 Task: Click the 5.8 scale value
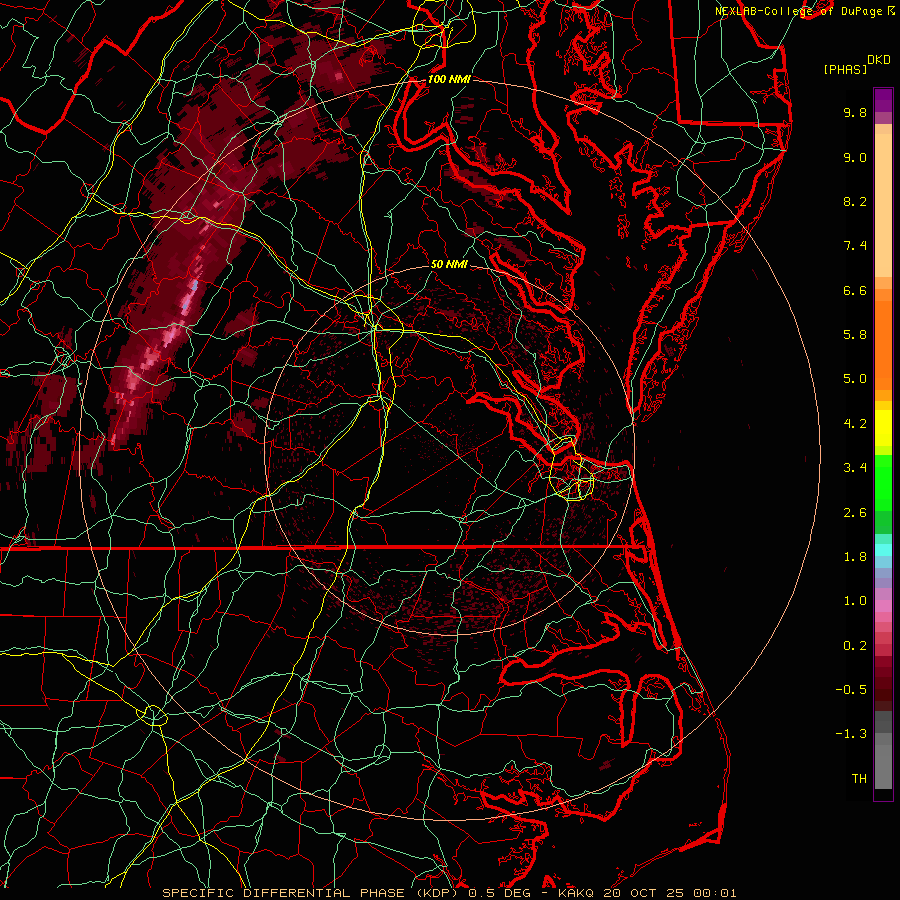coord(855,335)
